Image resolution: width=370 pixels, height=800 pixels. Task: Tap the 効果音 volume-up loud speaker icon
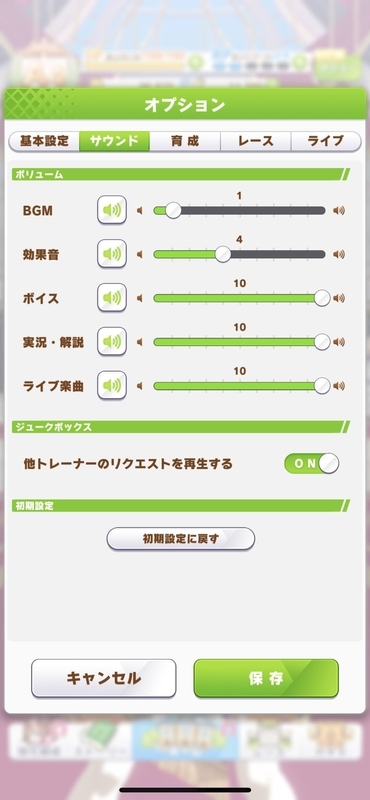pyautogui.click(x=339, y=254)
